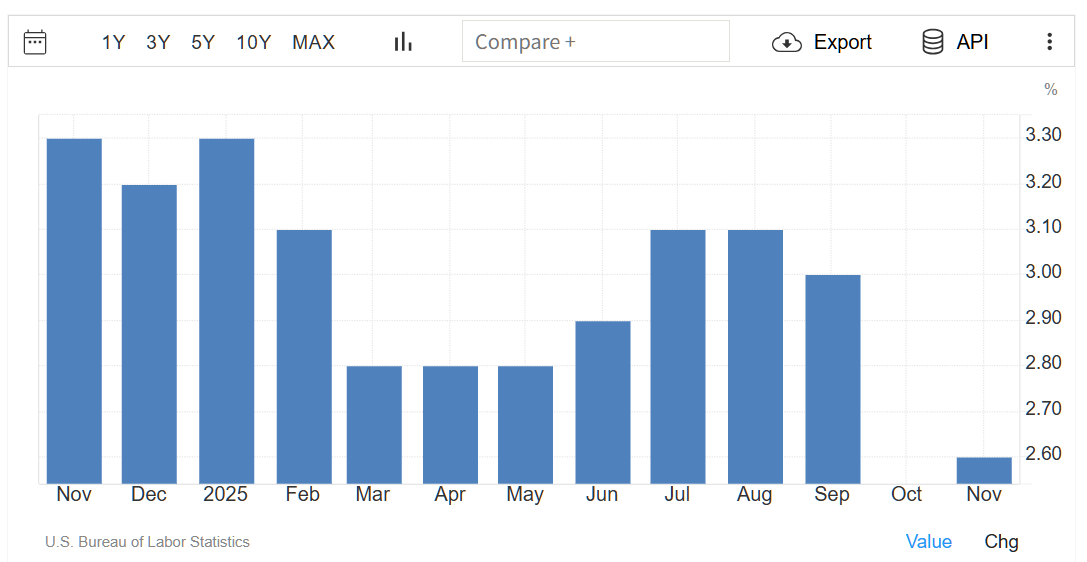Click the Jun bar in chart

point(603,402)
